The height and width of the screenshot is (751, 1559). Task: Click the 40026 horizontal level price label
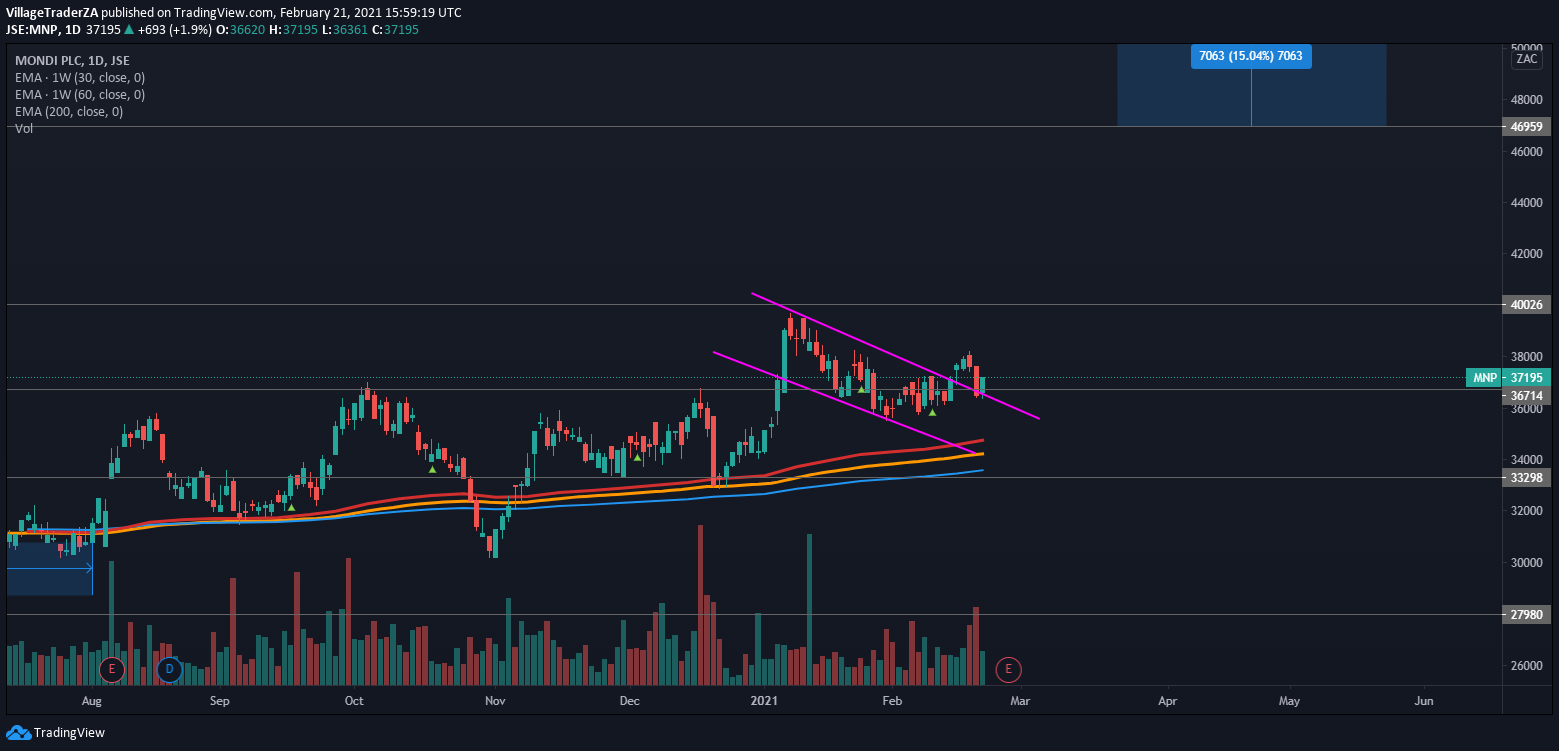(x=1526, y=305)
